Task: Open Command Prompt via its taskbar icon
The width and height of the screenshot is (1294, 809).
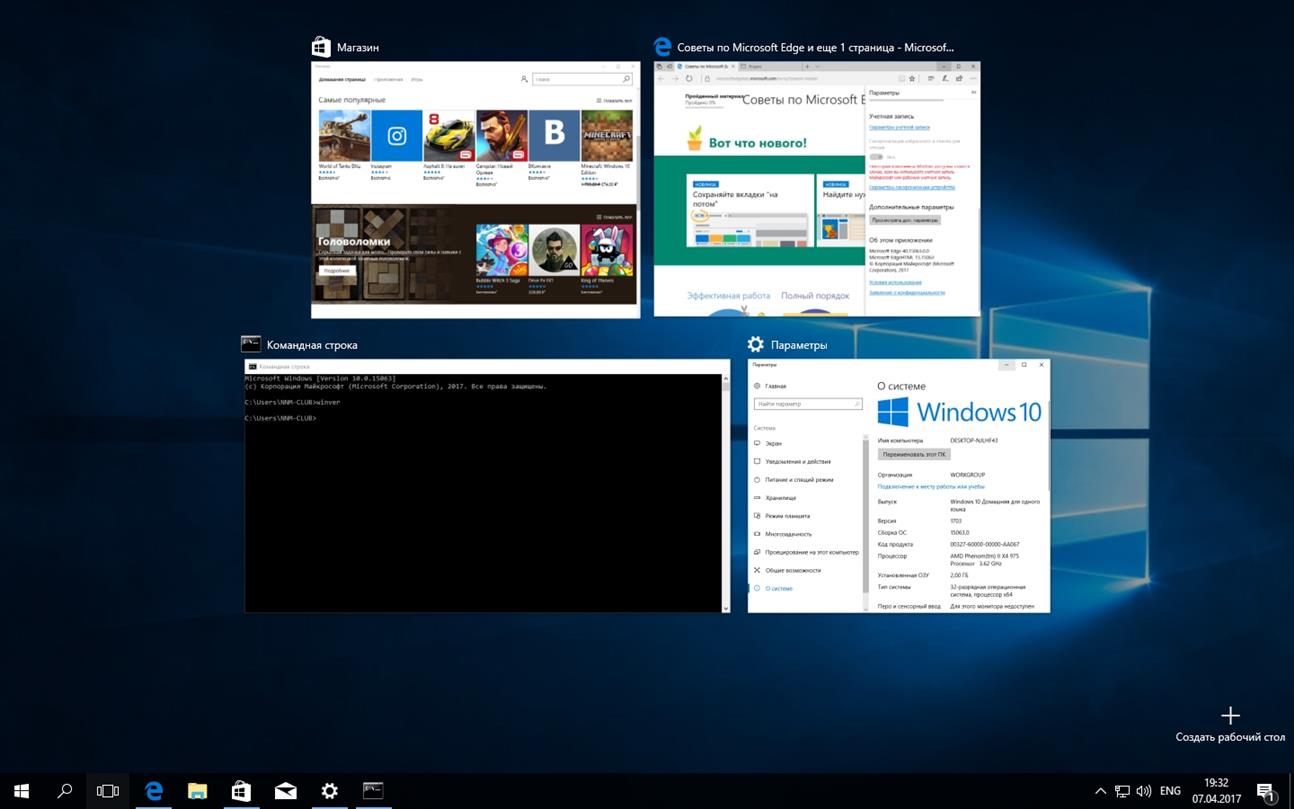Action: [373, 790]
